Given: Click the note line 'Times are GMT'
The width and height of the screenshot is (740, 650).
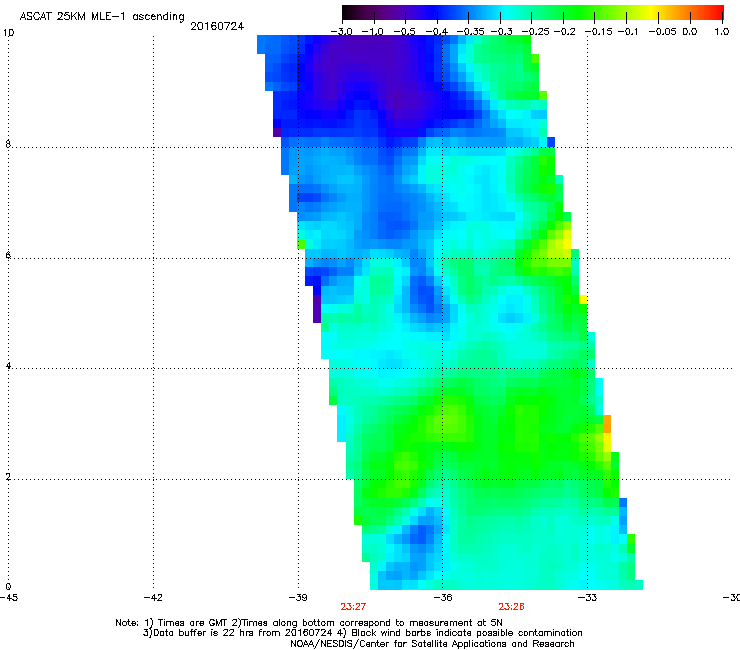Looking at the screenshot, I should 309,623.
